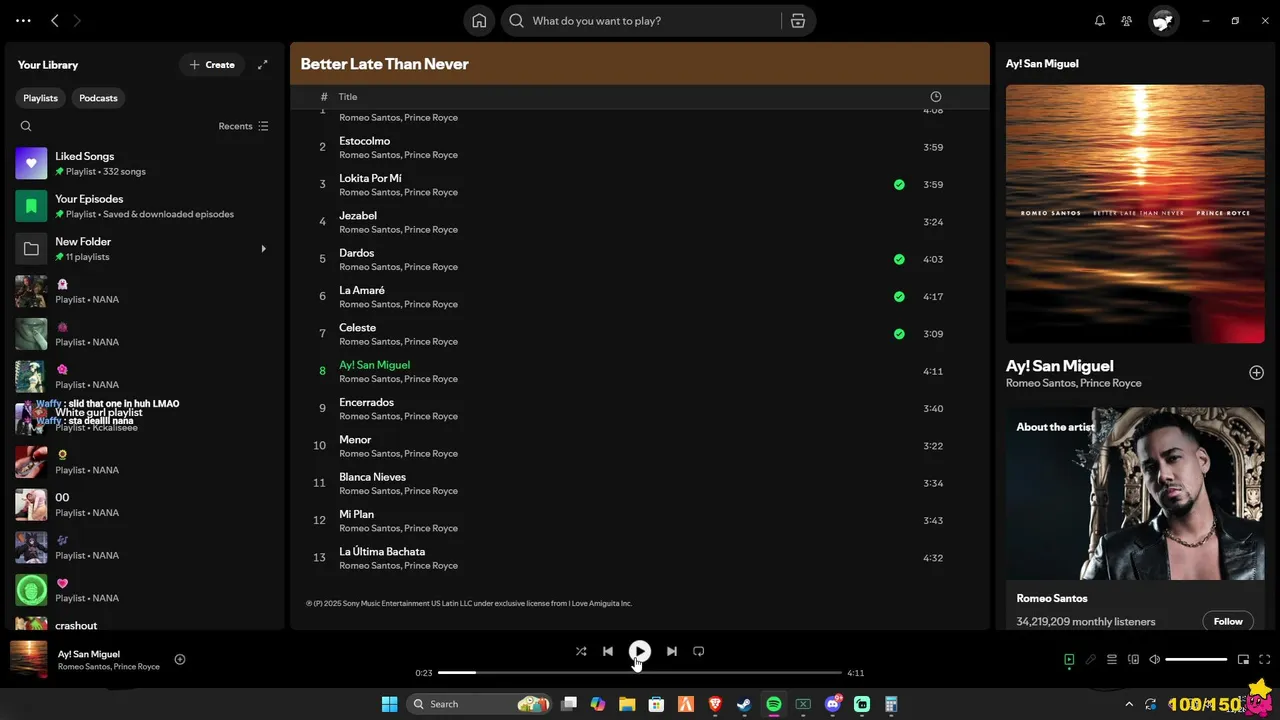Viewport: 1280px width, 720px height.
Task: Open Your Episodes
Action: [x=144, y=206]
